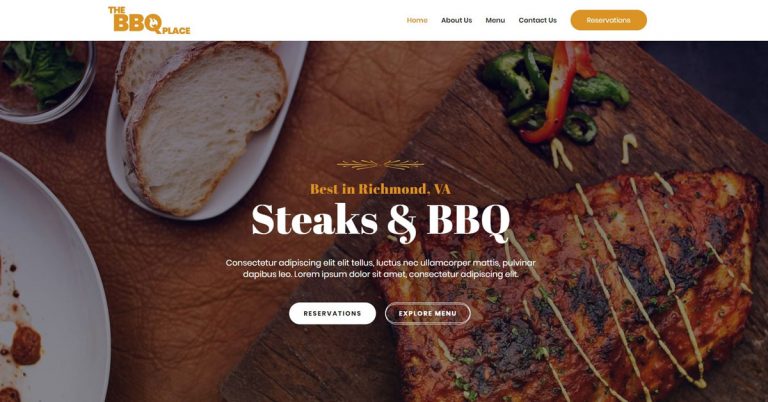The width and height of the screenshot is (768, 402).
Task: Click the white Reservations button in hero
Action: (332, 313)
